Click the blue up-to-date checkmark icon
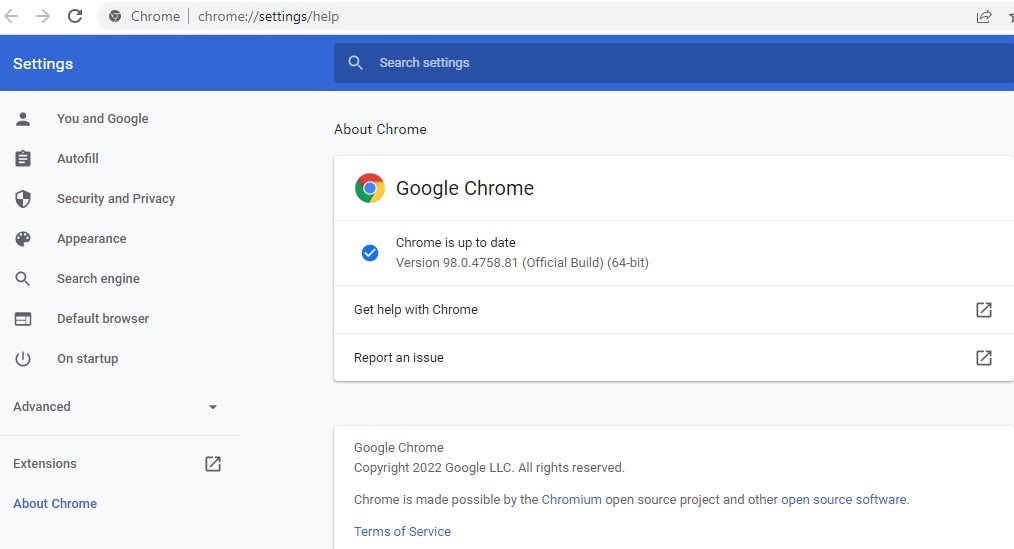The image size is (1014, 549). (x=370, y=253)
